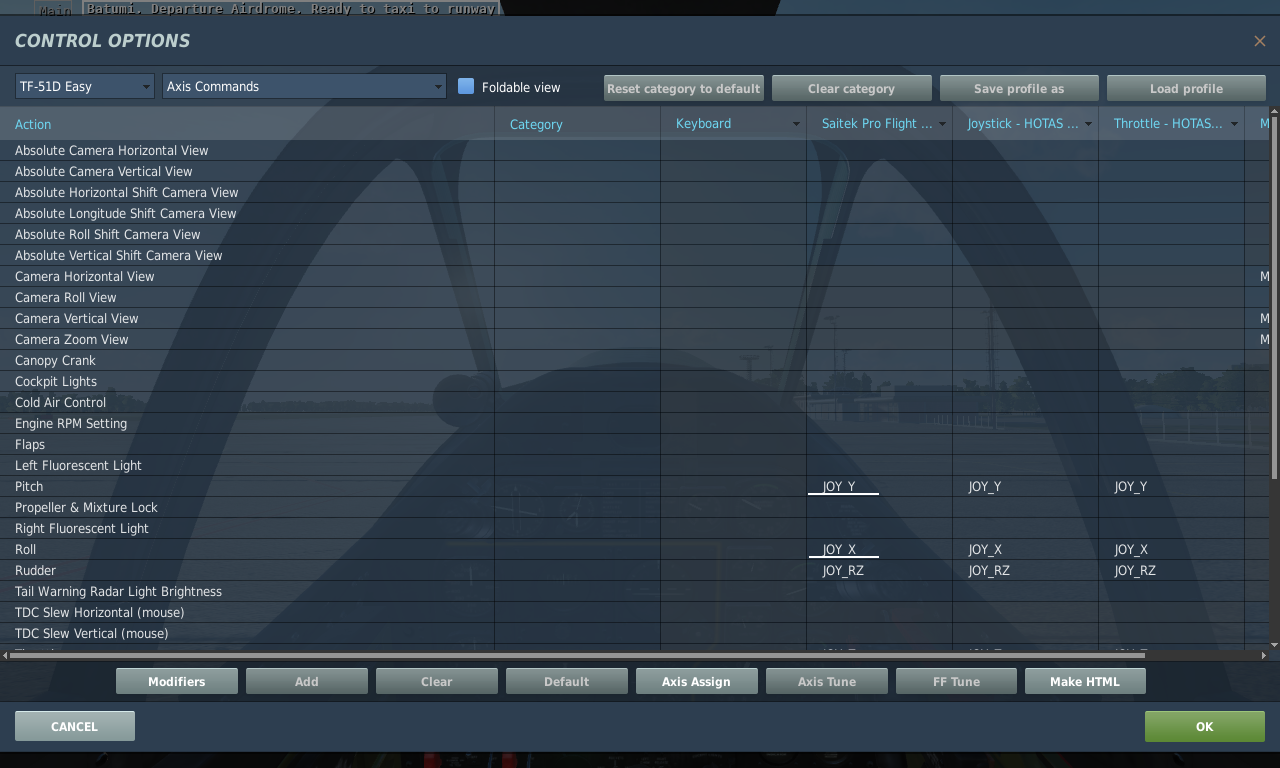Viewport: 1280px width, 768px height.
Task: Expand the Keyboard column dropdown arrow
Action: [796, 124]
